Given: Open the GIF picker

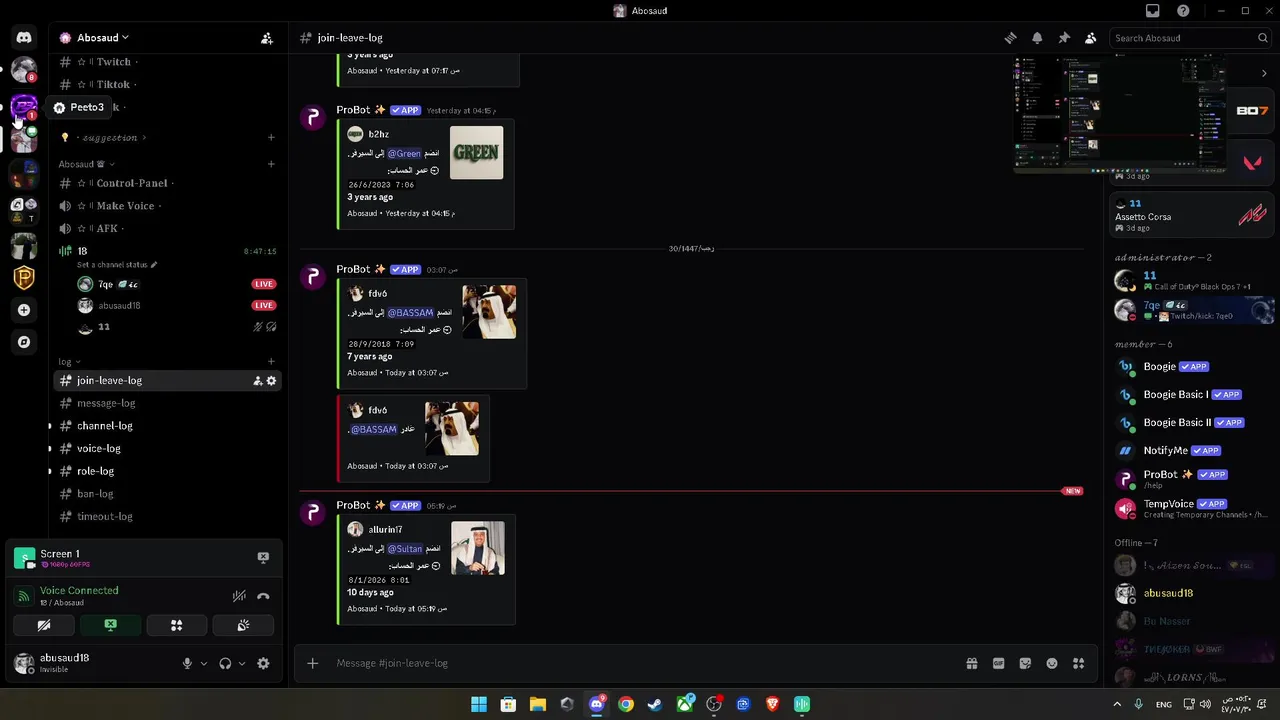Looking at the screenshot, I should tap(998, 663).
